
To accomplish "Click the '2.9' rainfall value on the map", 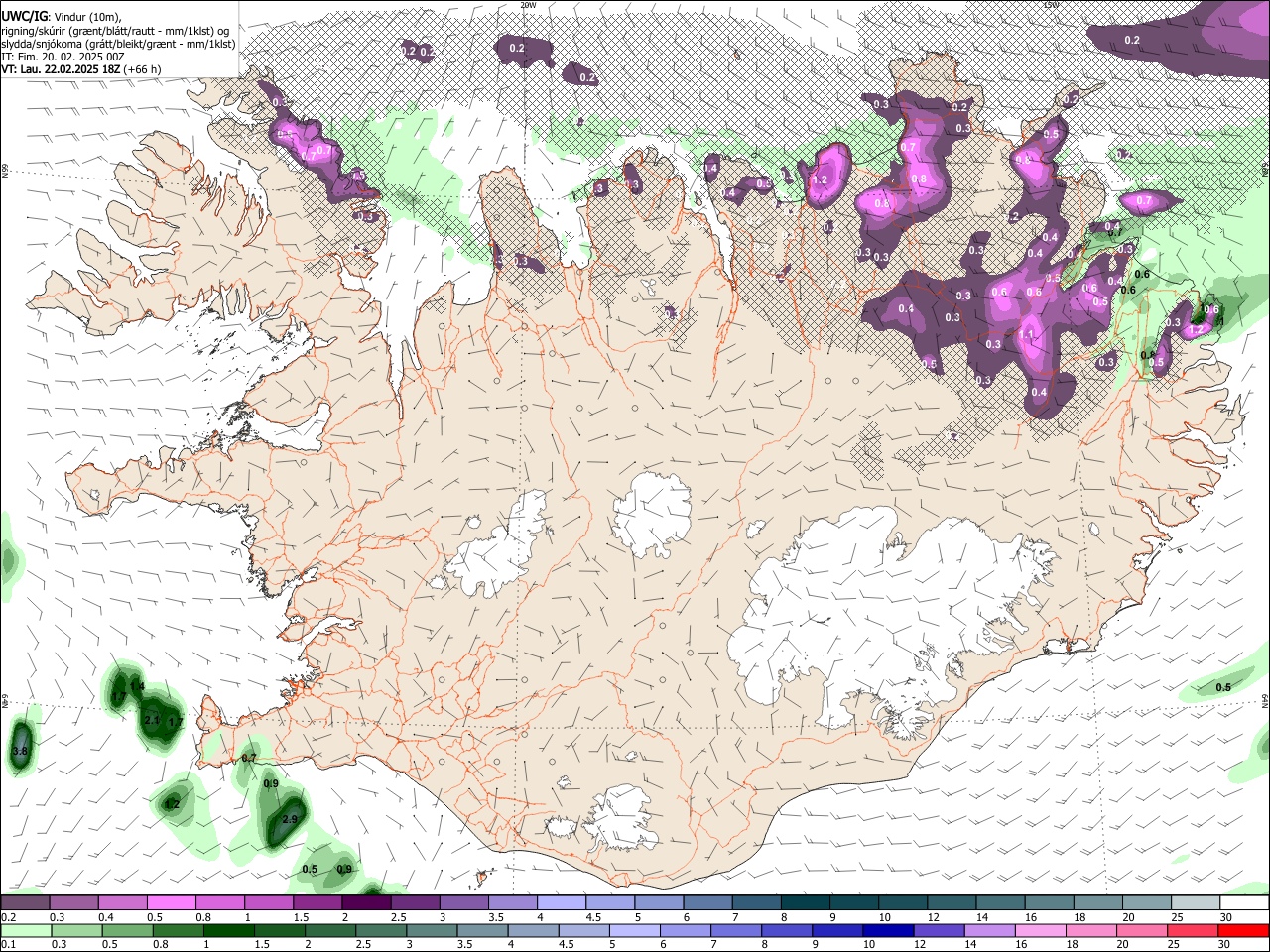I will (x=290, y=819).
